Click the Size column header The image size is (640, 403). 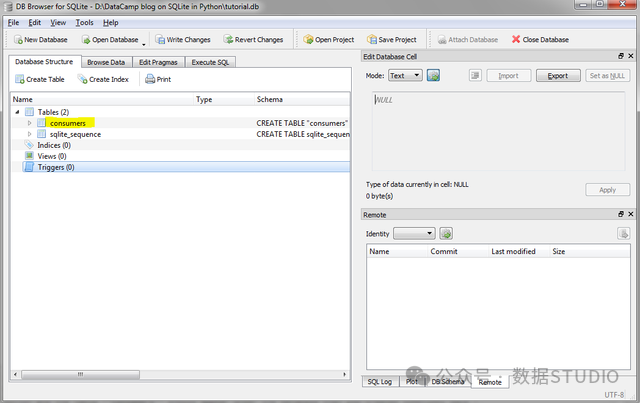tap(589, 252)
